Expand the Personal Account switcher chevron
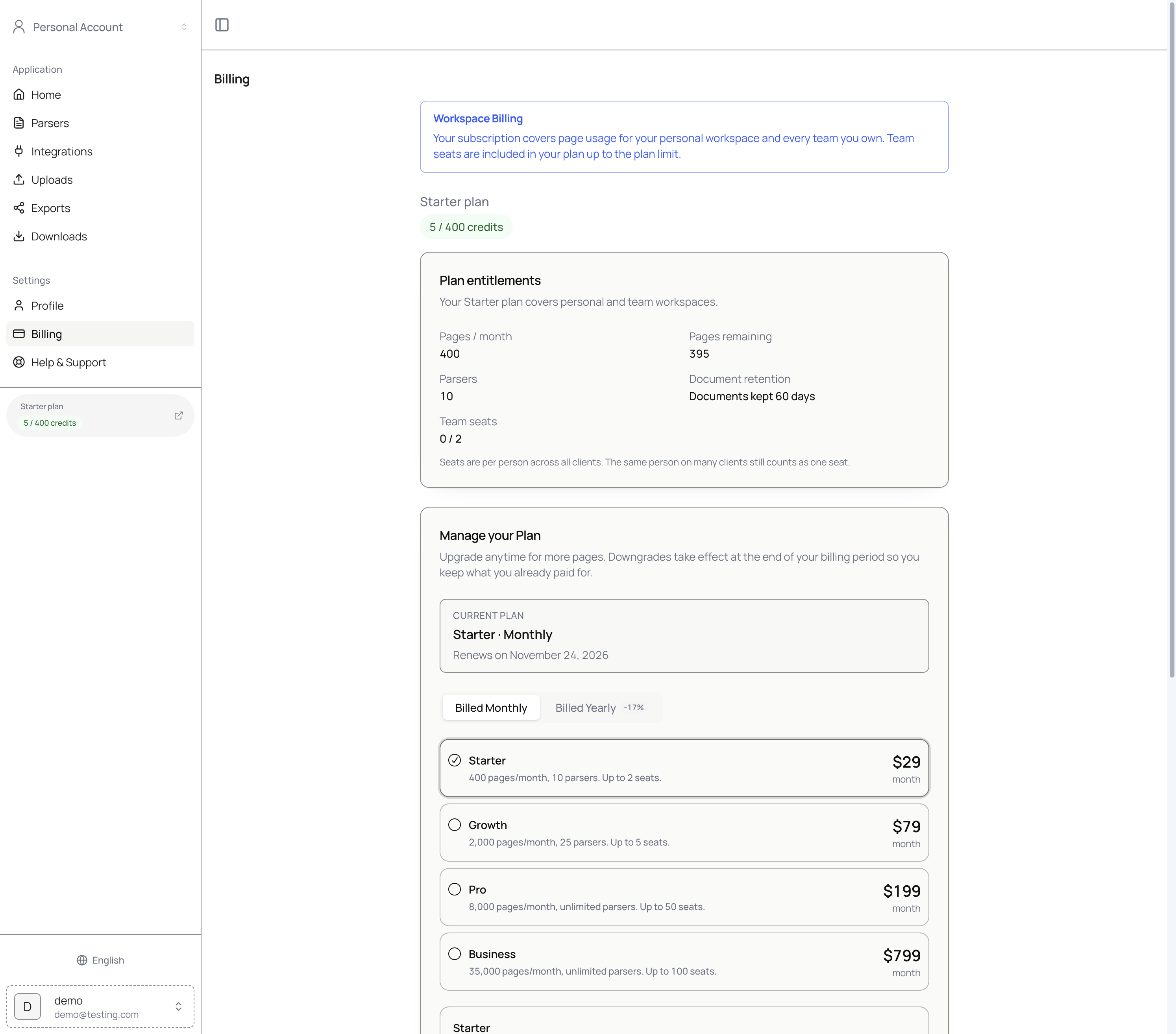Screen dimensions: 1176x1034 (184, 26)
